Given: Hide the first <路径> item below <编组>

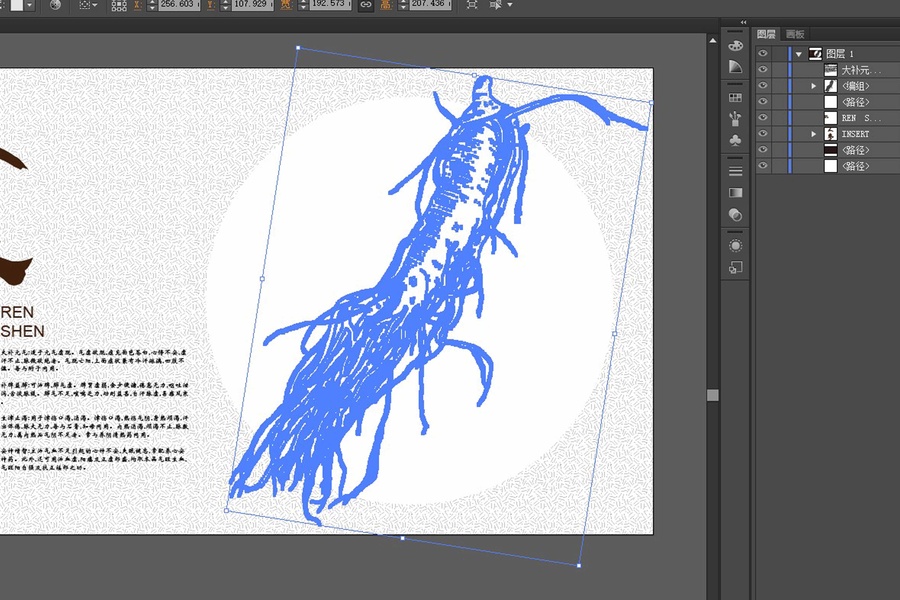Looking at the screenshot, I should pos(762,102).
